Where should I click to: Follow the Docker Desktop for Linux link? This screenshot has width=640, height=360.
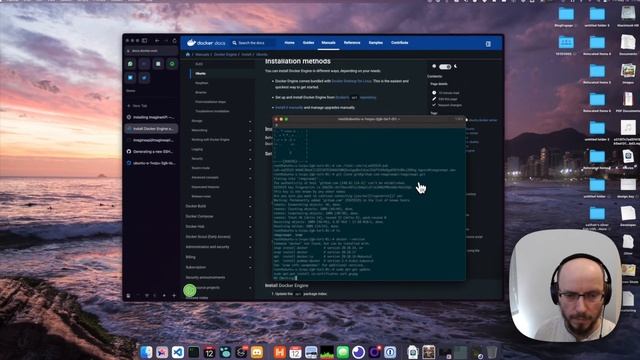coord(351,81)
